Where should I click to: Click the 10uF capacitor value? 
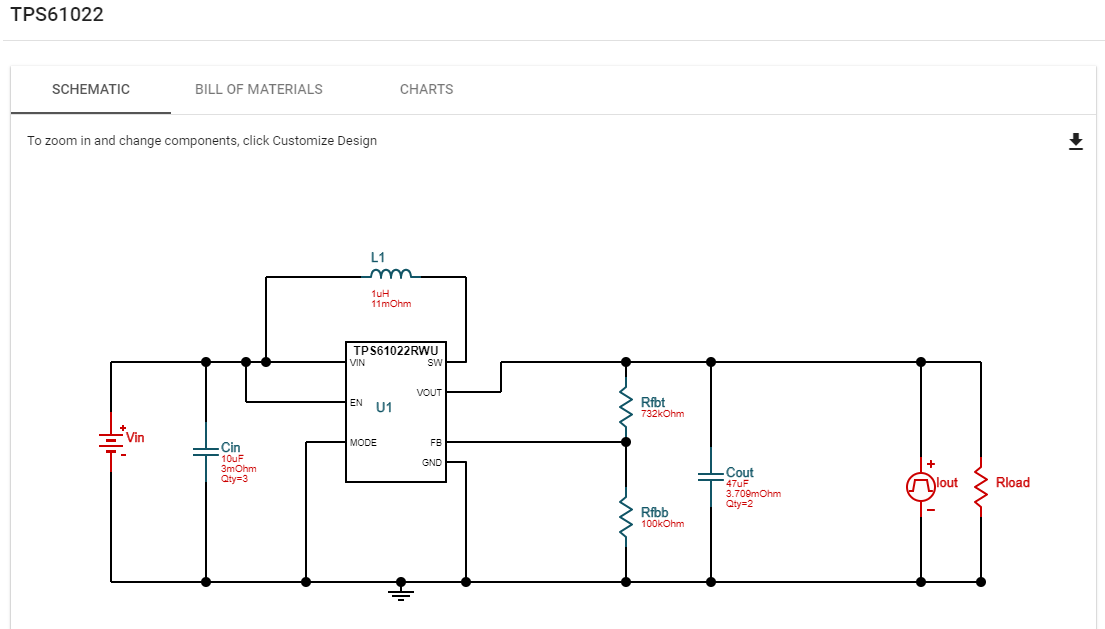233,459
